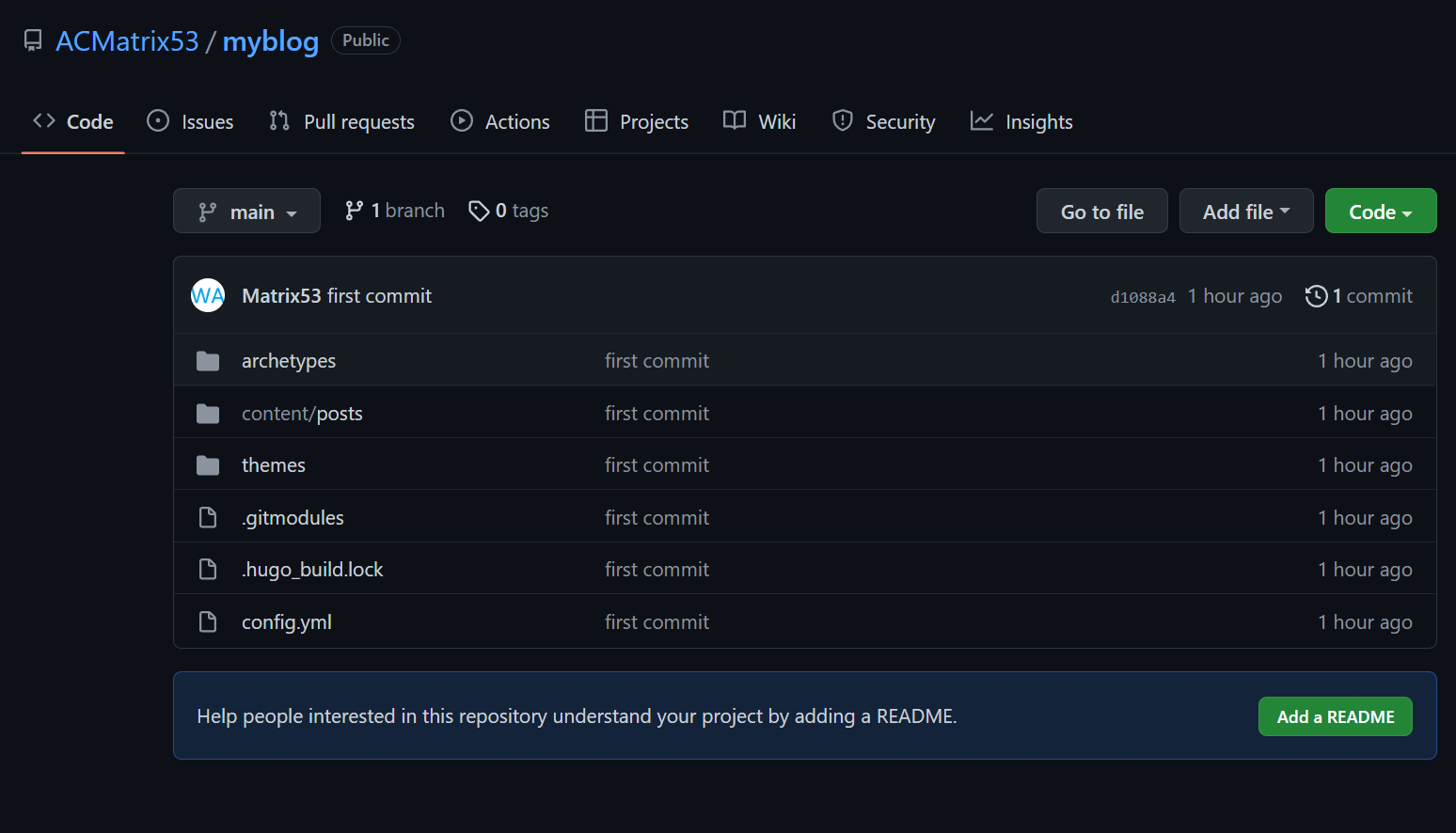Expand the green Code dropdown button
The image size is (1456, 833).
tap(1381, 212)
